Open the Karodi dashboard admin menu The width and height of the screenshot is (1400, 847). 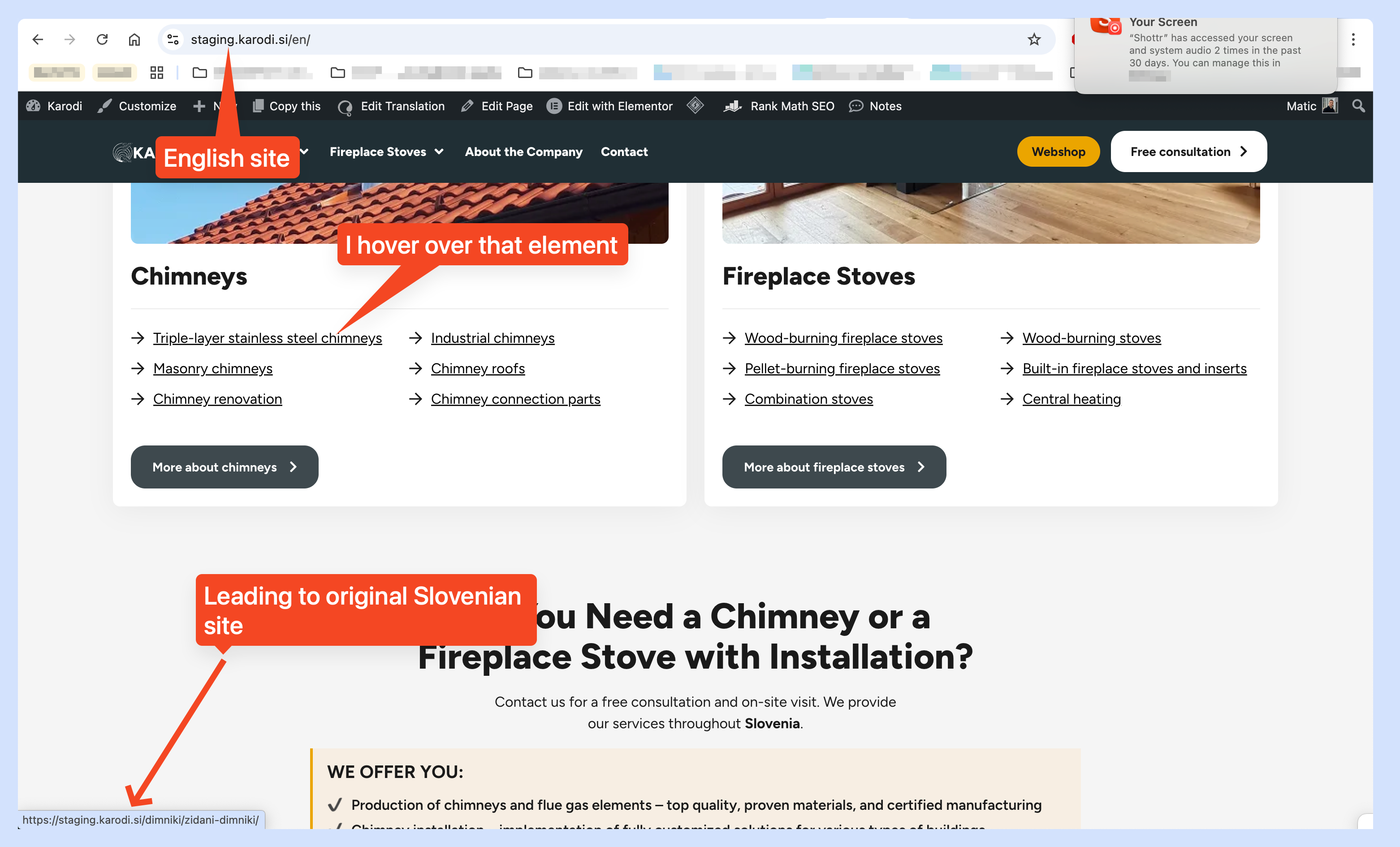(x=55, y=106)
